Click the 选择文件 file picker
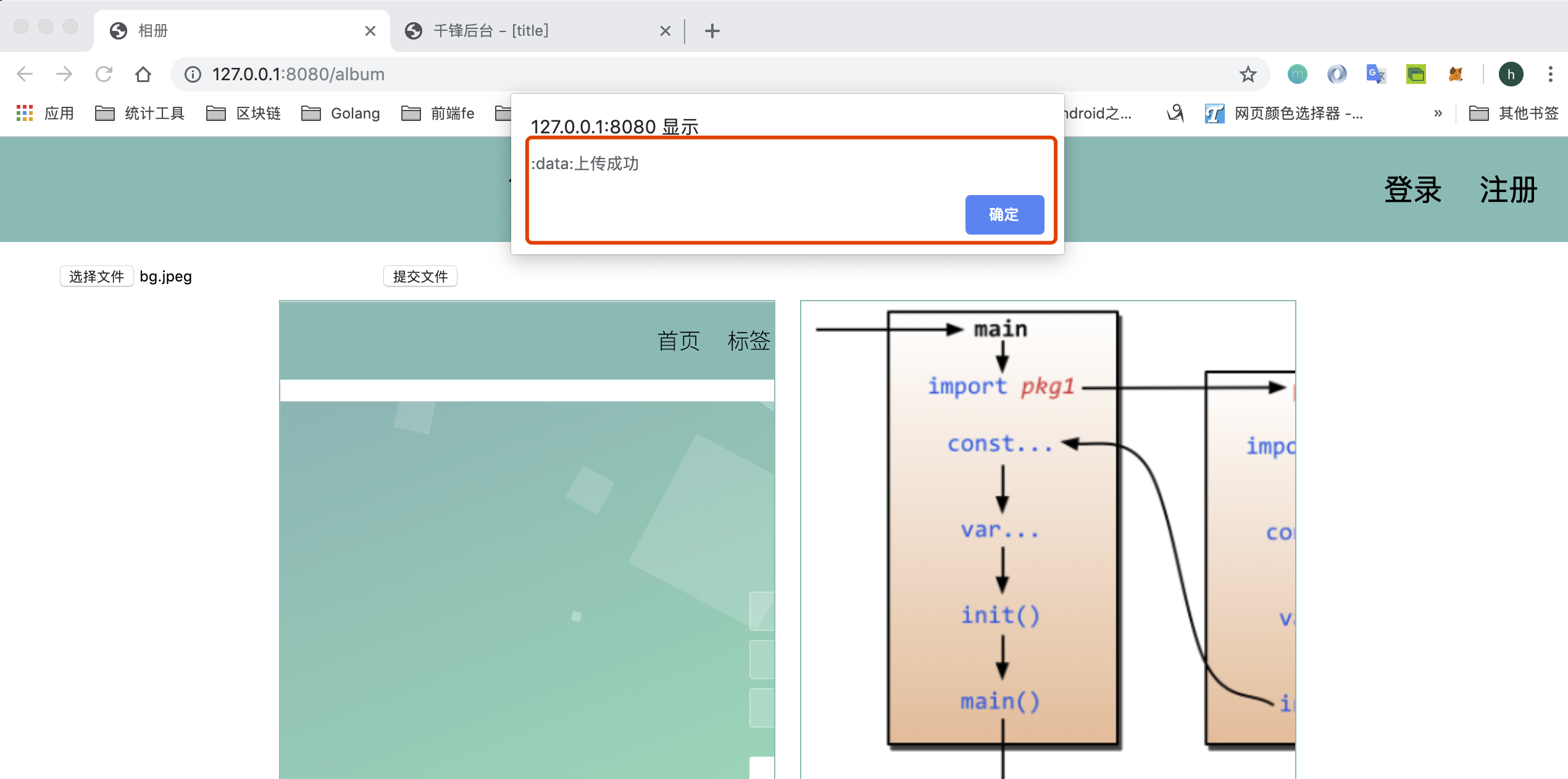 (x=96, y=276)
